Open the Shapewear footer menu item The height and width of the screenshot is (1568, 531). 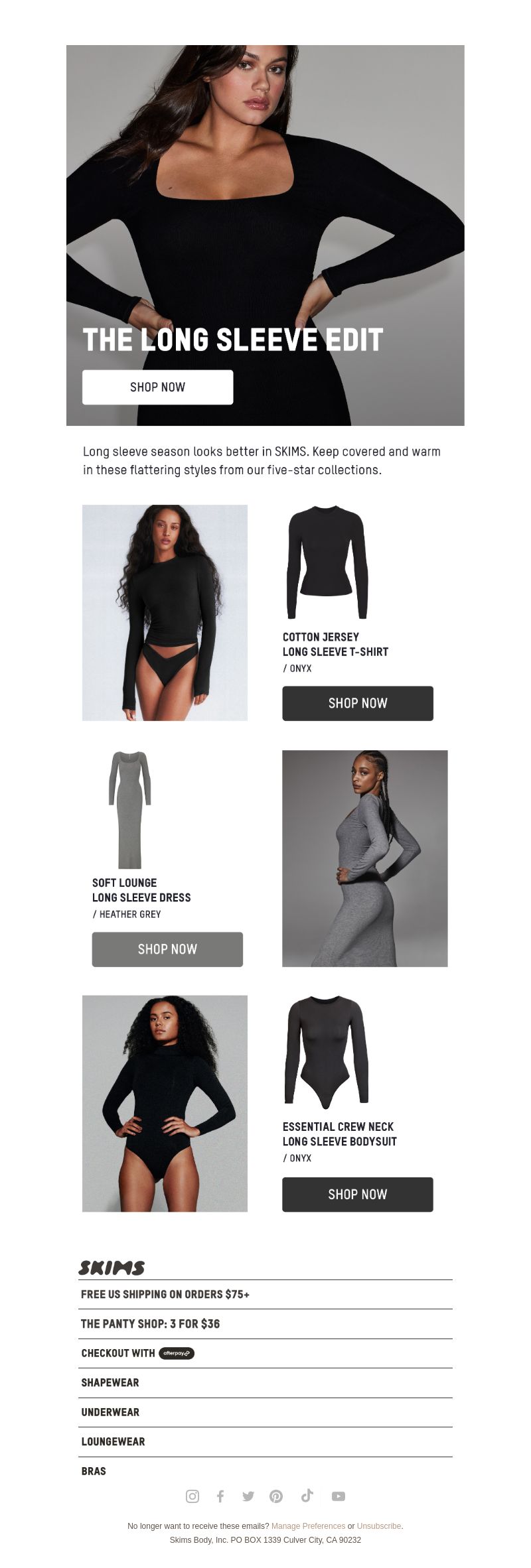point(265,1382)
